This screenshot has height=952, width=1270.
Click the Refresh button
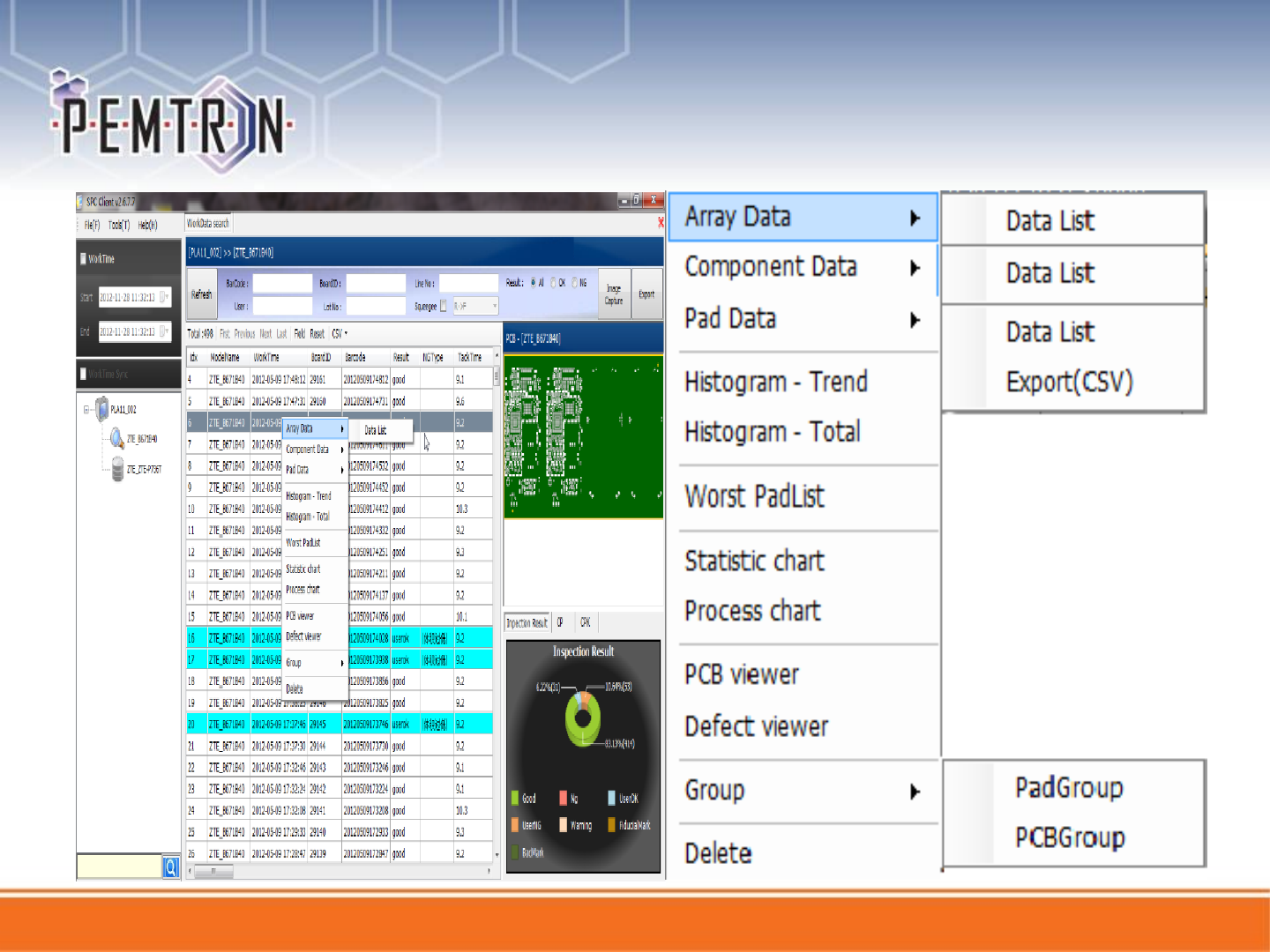point(202,294)
